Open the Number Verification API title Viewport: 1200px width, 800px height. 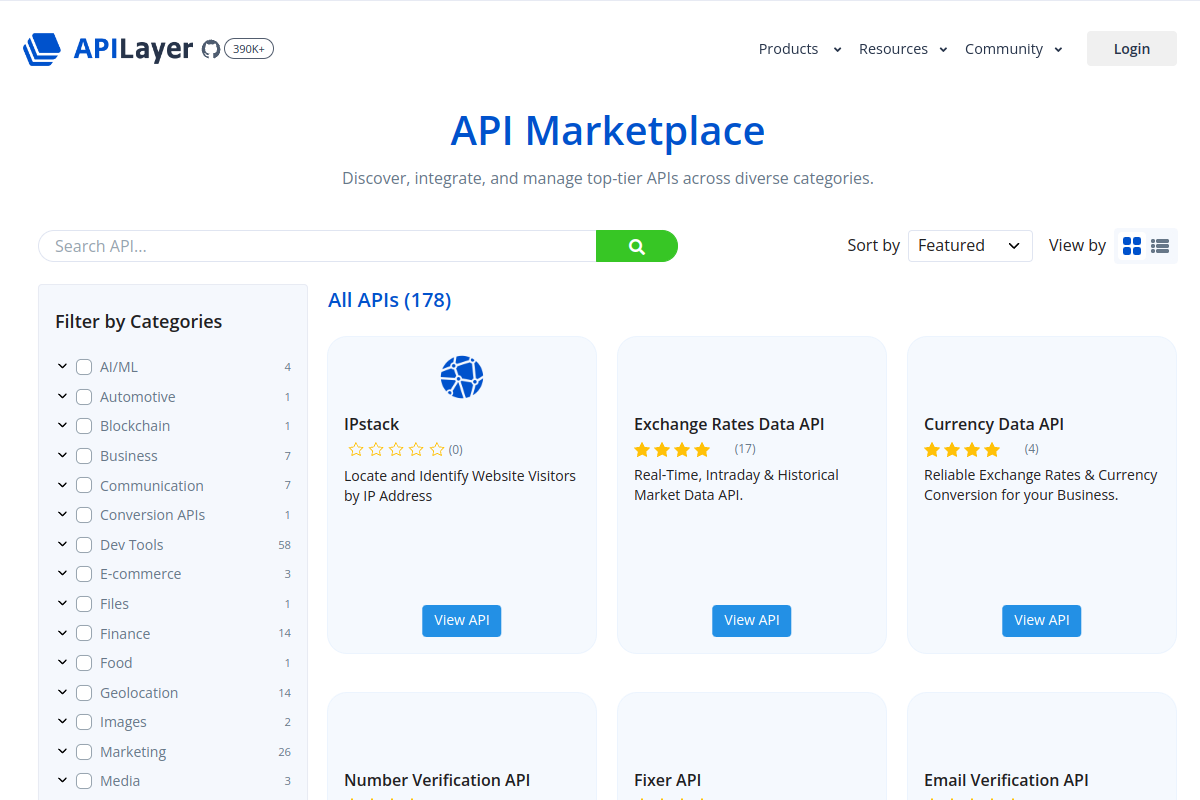pyautogui.click(x=437, y=780)
